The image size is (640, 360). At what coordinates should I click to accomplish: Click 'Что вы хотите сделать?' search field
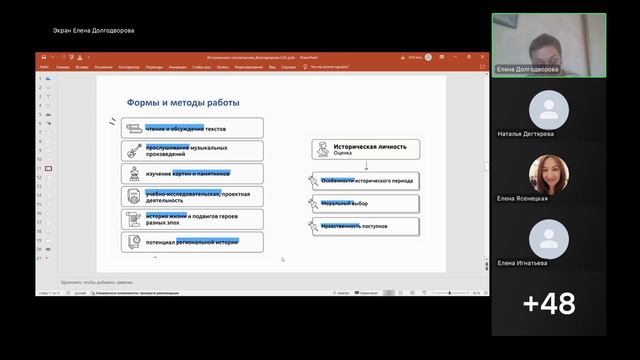click(330, 67)
